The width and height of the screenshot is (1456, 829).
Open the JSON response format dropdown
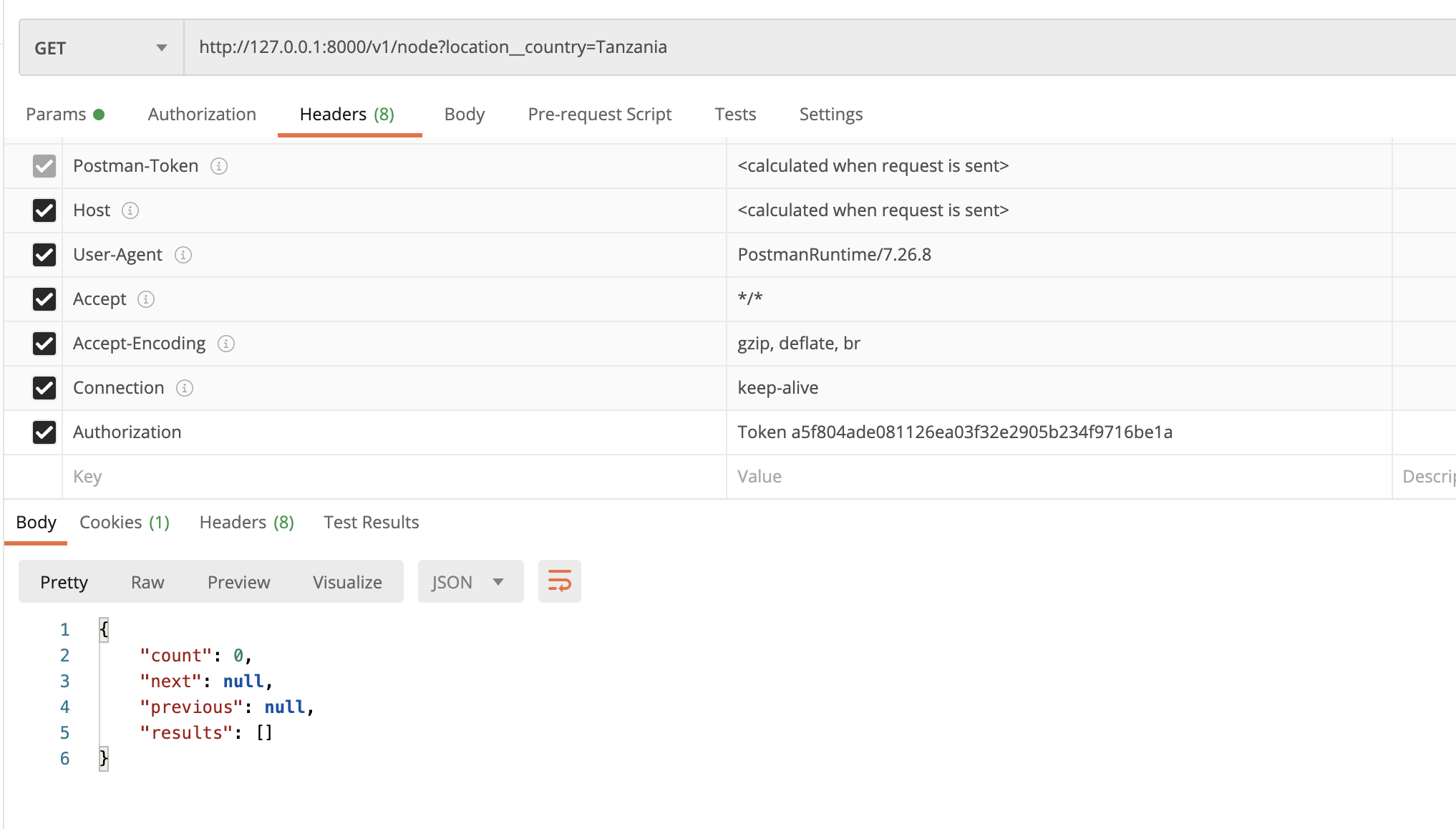470,582
